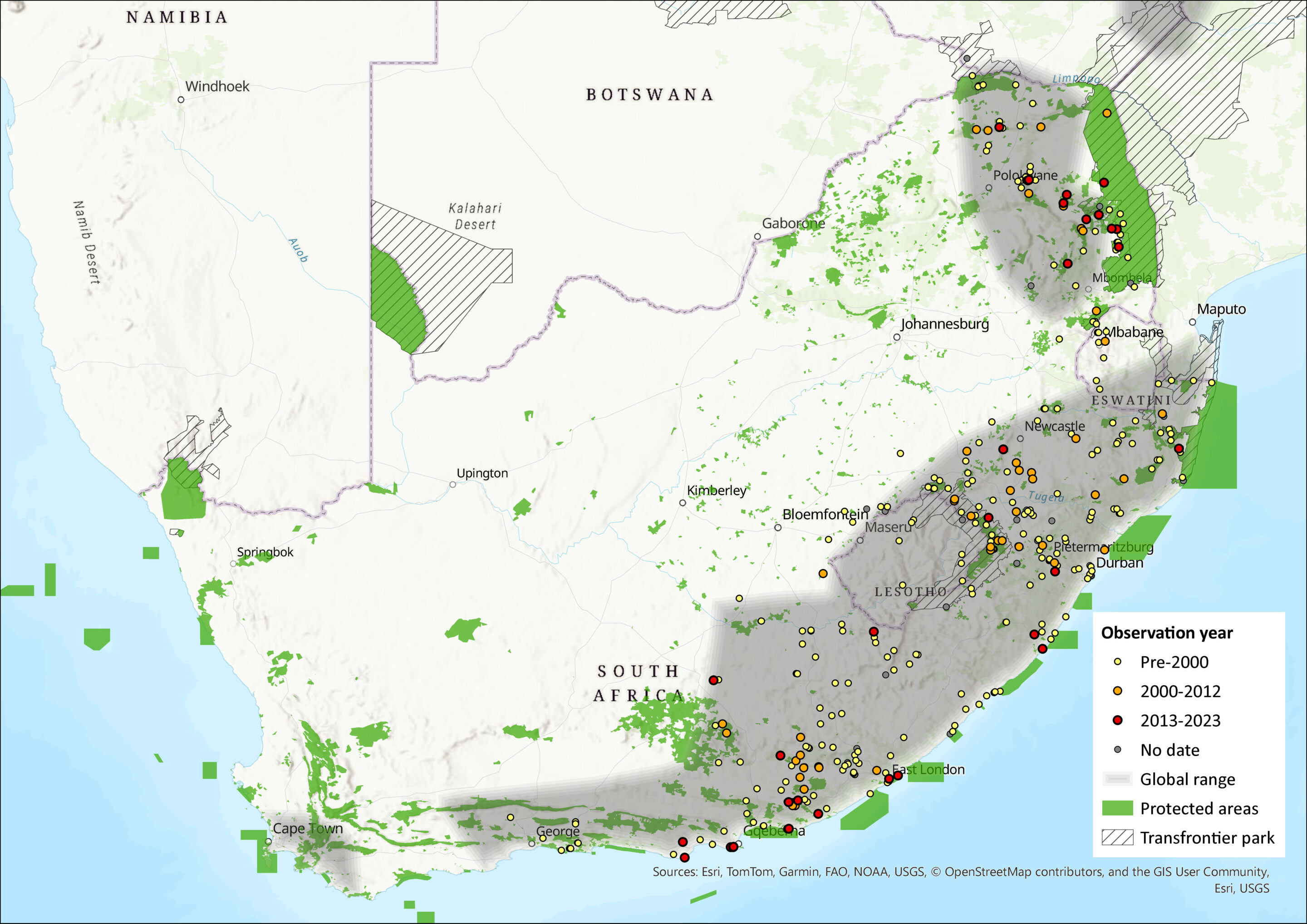Click the Observation year legend title
The width and height of the screenshot is (1307, 924).
(1166, 633)
